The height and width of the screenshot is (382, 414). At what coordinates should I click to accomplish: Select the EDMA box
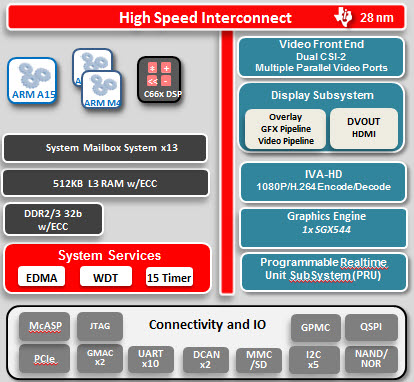pos(42,277)
